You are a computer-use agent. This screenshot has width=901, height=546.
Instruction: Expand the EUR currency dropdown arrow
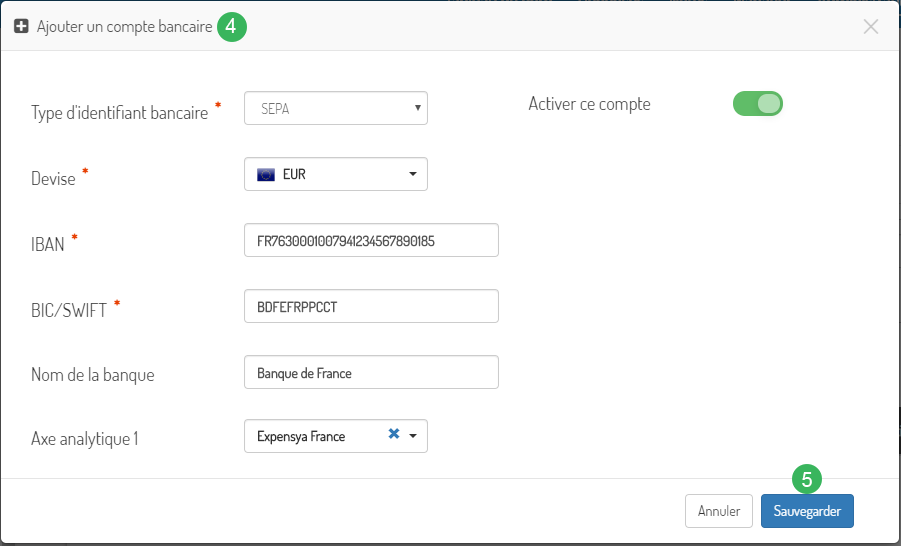pyautogui.click(x=413, y=174)
